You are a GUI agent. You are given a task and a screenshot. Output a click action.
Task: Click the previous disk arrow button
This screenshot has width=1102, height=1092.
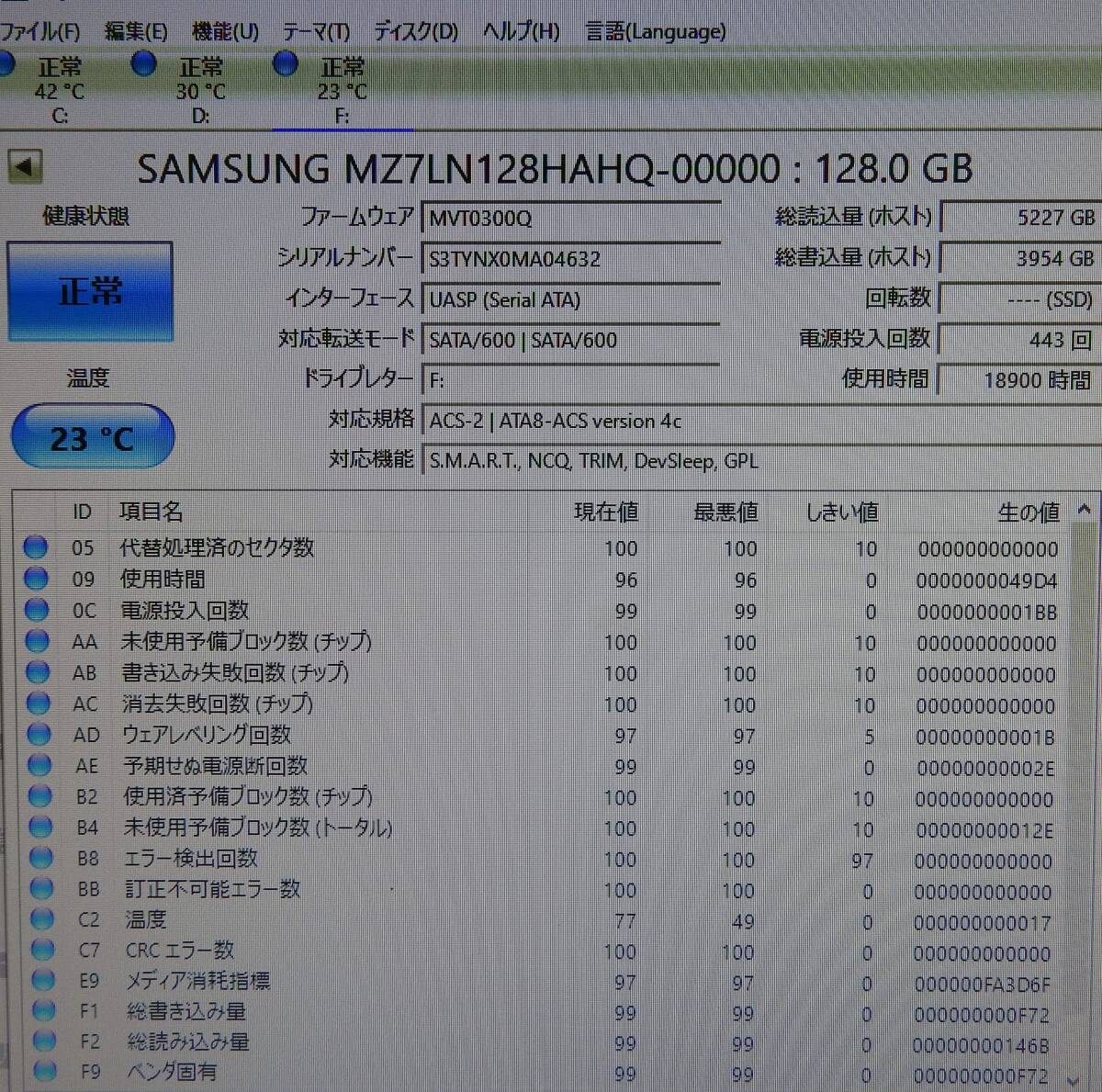(x=25, y=167)
